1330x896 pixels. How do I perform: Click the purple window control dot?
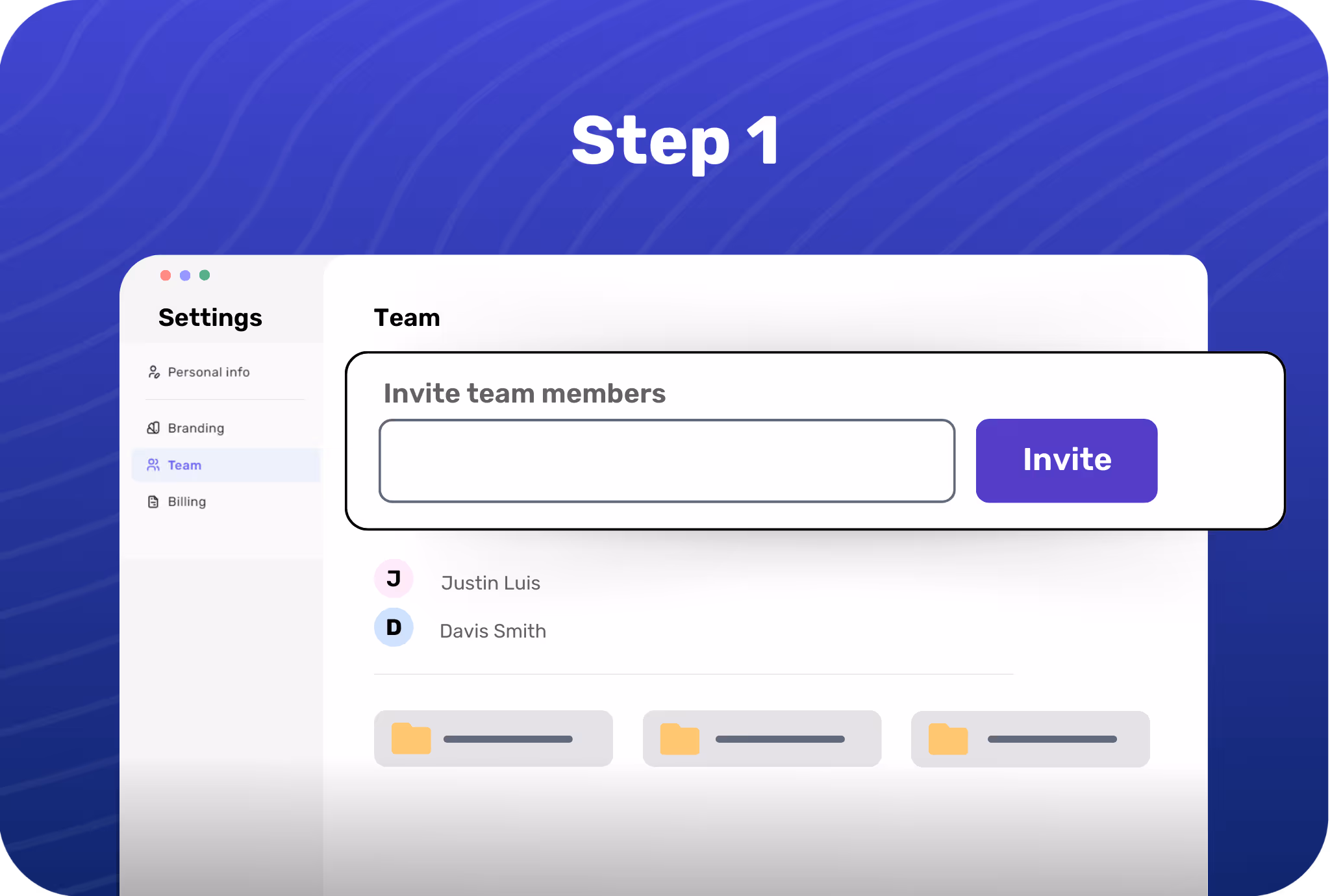pyautogui.click(x=185, y=275)
